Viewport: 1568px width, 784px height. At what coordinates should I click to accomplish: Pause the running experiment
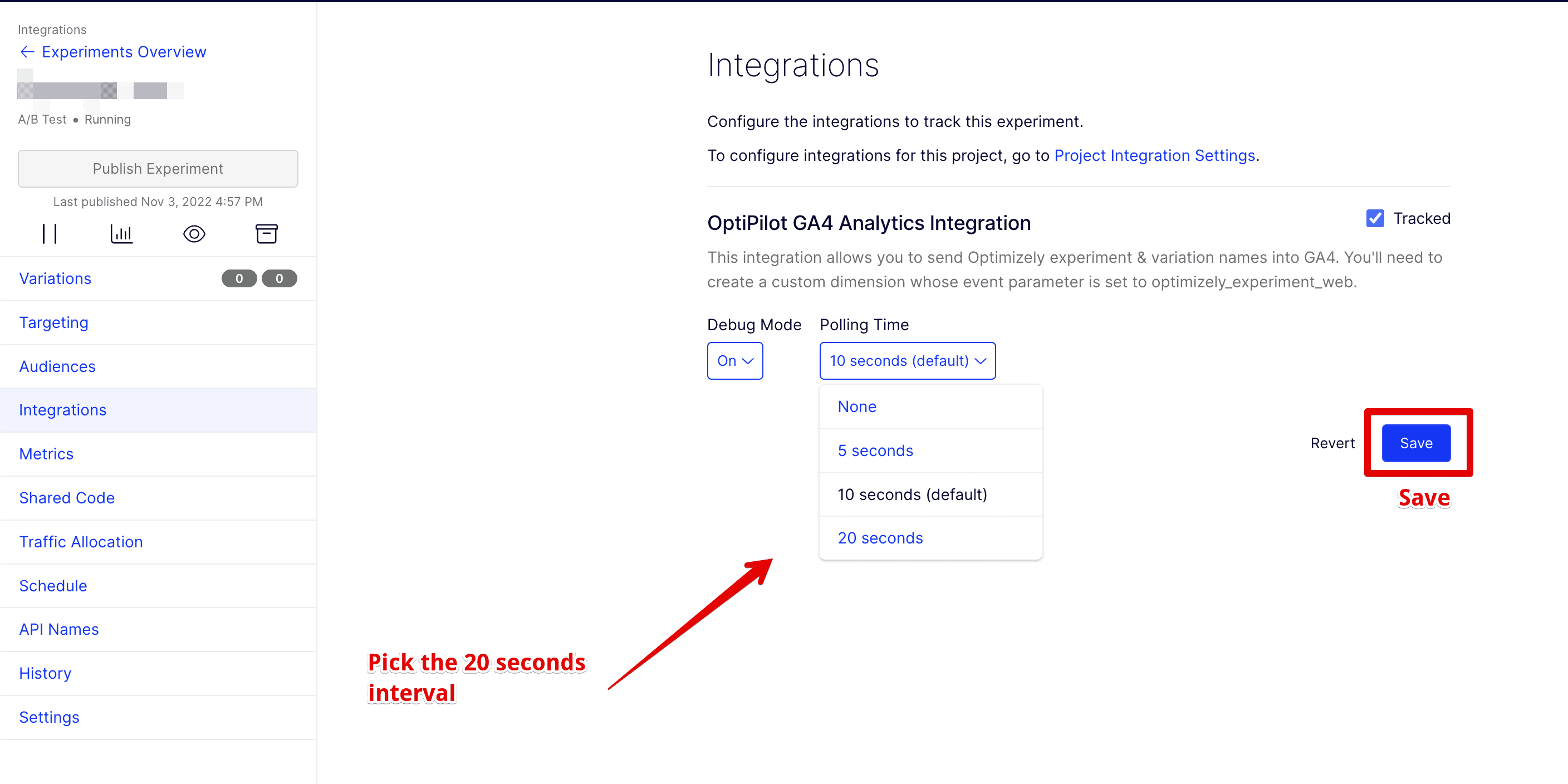51,233
